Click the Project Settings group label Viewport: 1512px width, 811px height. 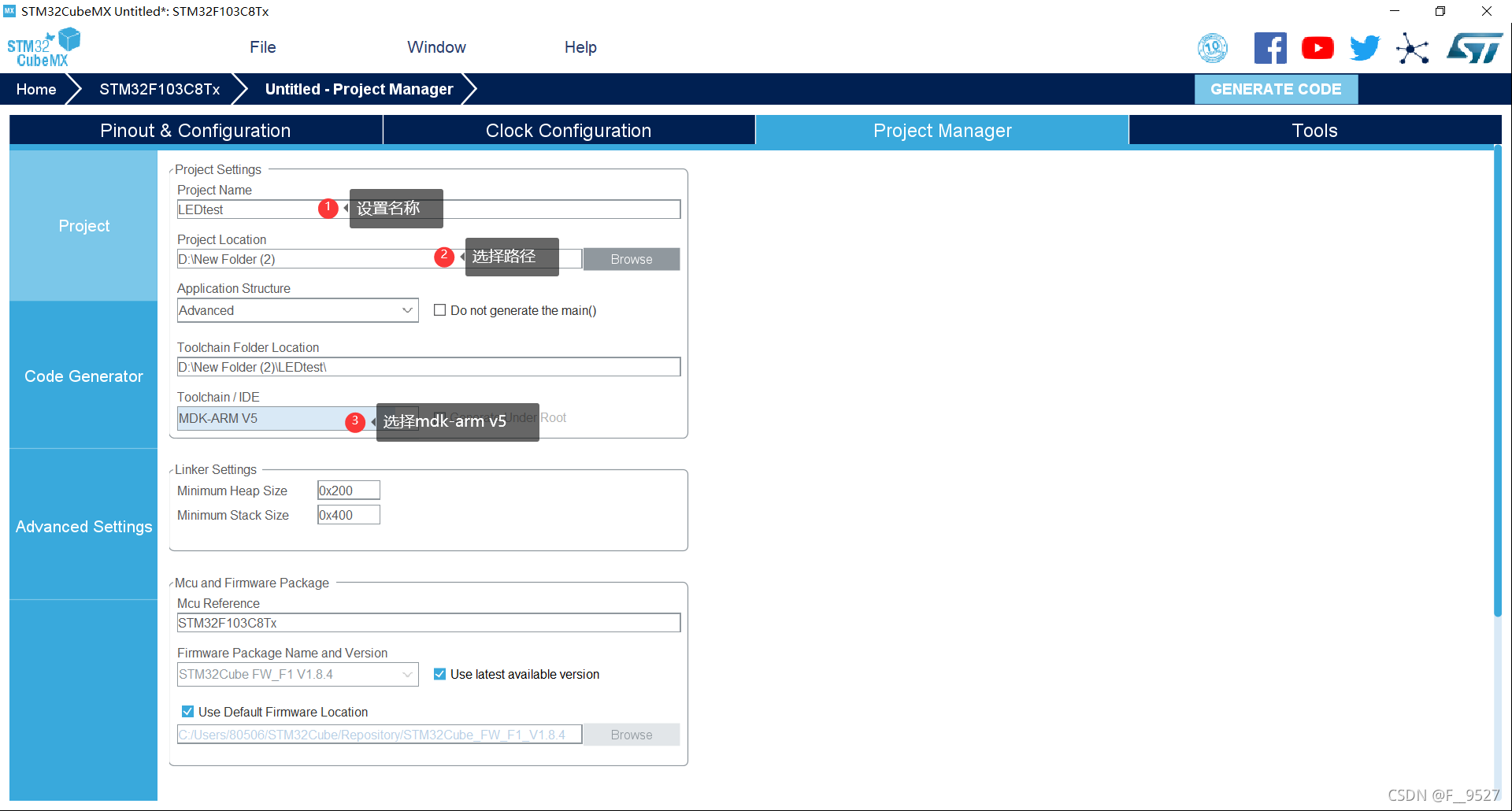coord(218,169)
